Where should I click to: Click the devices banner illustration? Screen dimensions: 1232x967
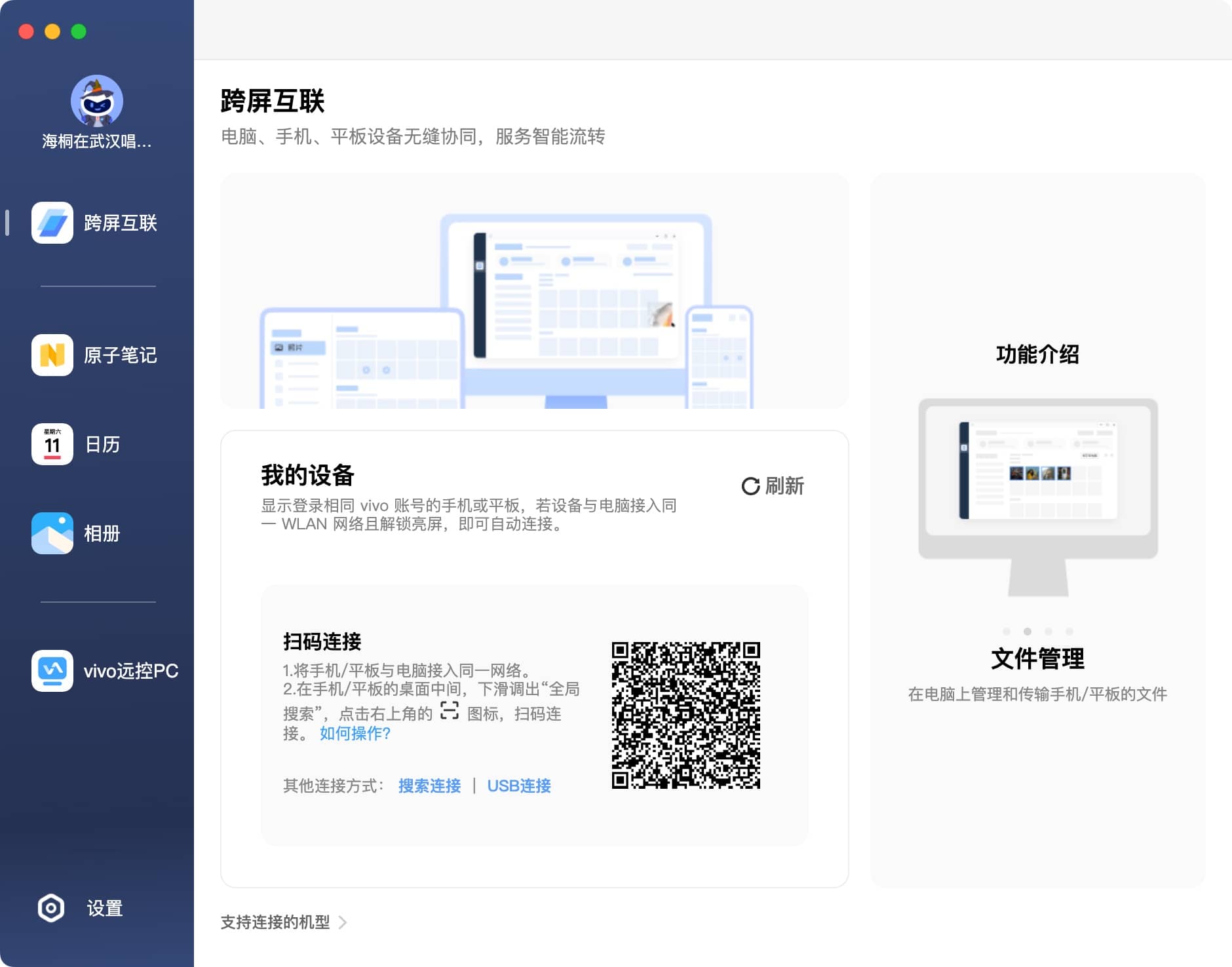click(x=535, y=291)
